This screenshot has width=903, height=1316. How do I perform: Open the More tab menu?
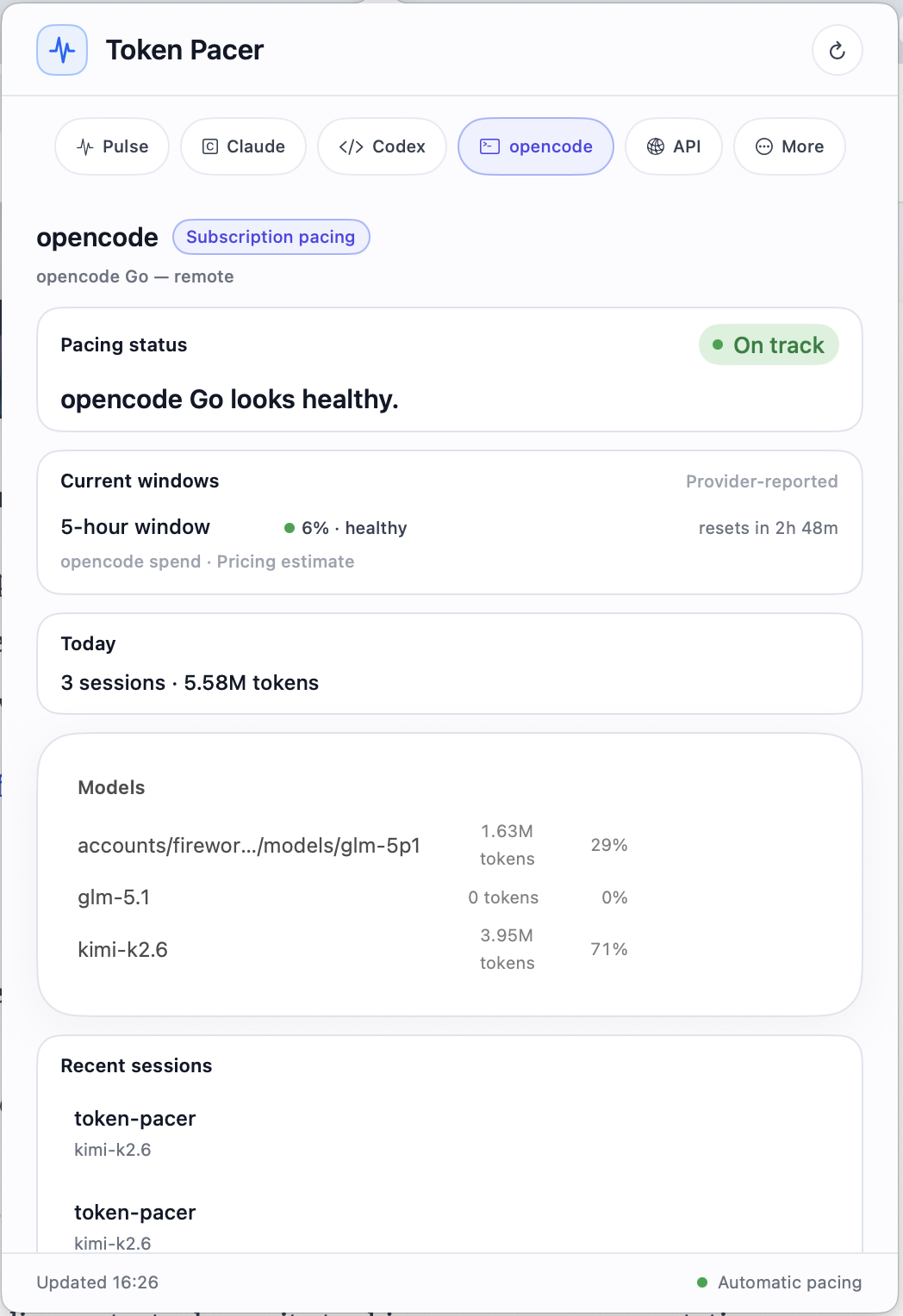pos(789,146)
